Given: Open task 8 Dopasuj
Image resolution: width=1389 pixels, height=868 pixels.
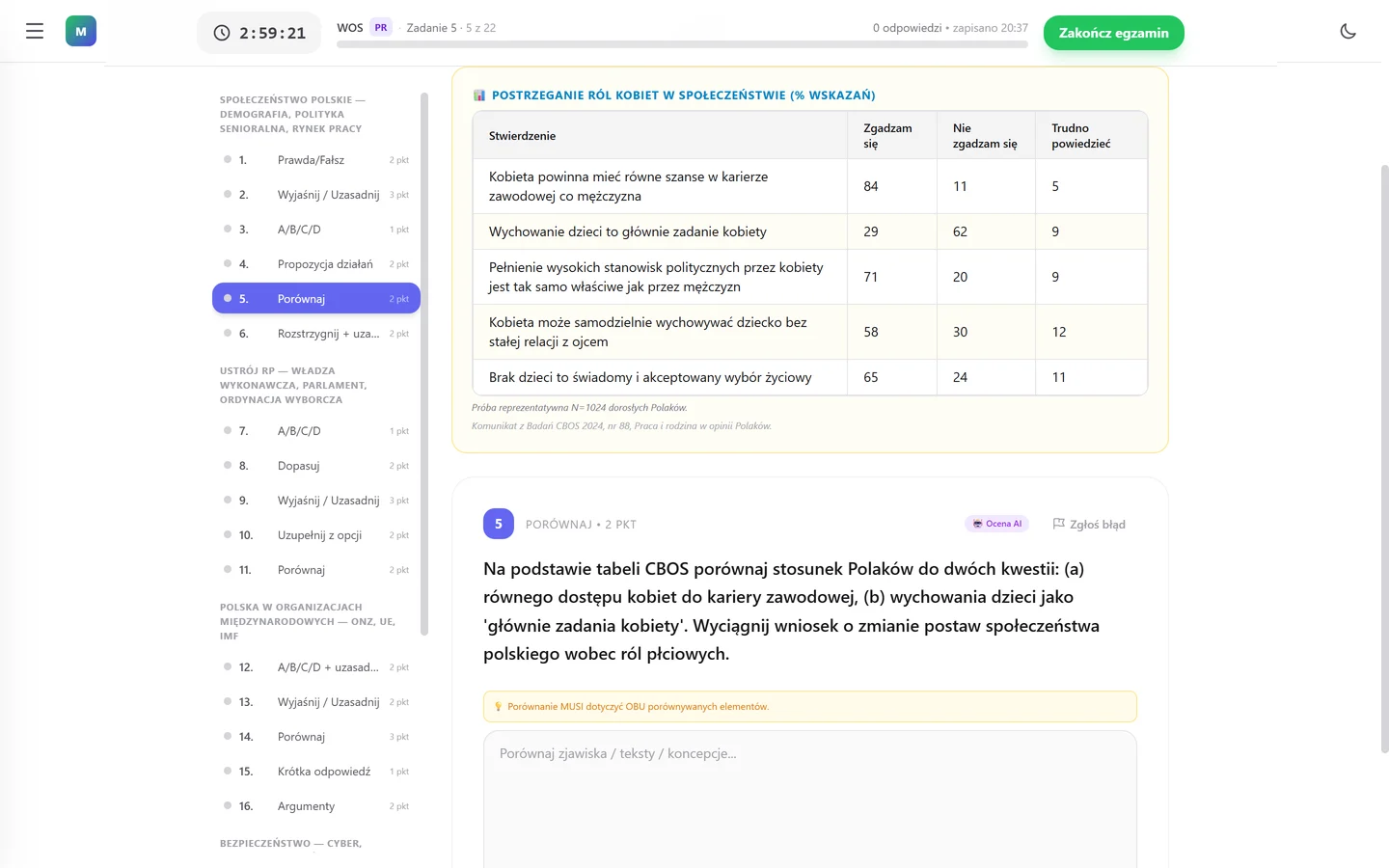Looking at the screenshot, I should (x=316, y=466).
